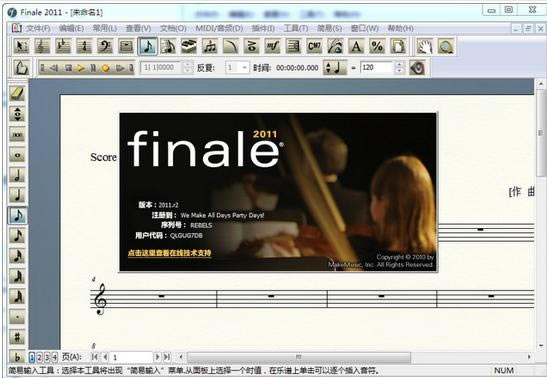This screenshot has width=547, height=378.
Task: Toggle the flat accidental button
Action: click(17, 356)
